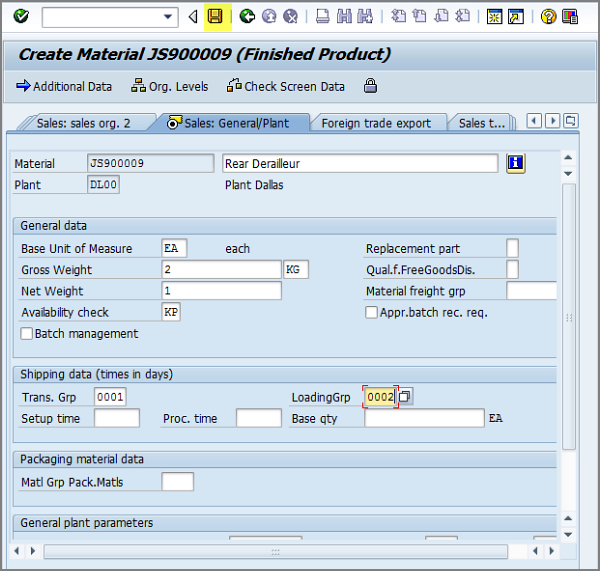Check the Appr.batch rec. req. box
Viewport: 600px width, 571px height.
pos(372,313)
